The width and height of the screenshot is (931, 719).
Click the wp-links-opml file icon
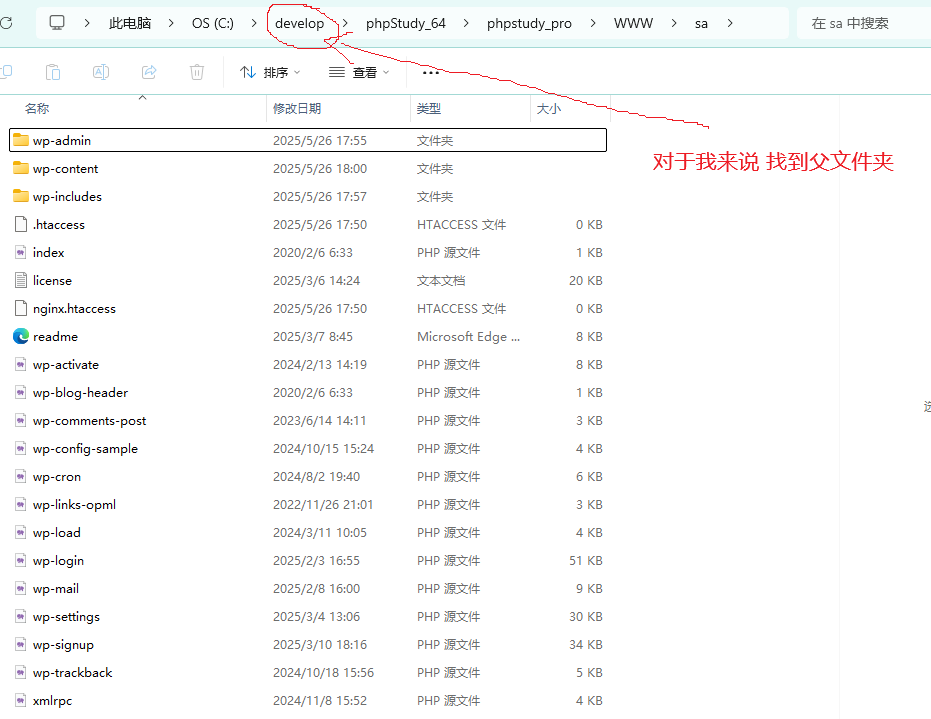click(x=21, y=504)
